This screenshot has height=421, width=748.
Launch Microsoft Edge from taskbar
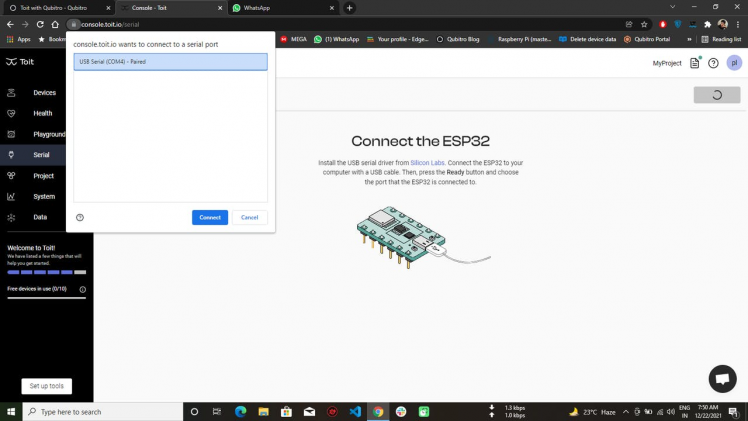pyautogui.click(x=240, y=411)
